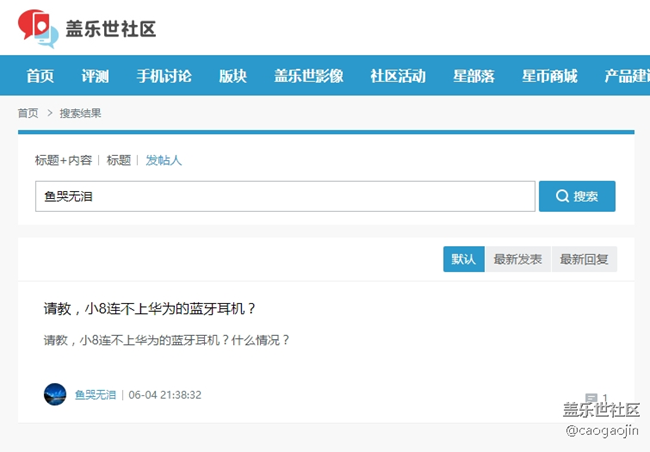Navigate to 社区活动 page
This screenshot has width=650, height=452.
pos(397,76)
